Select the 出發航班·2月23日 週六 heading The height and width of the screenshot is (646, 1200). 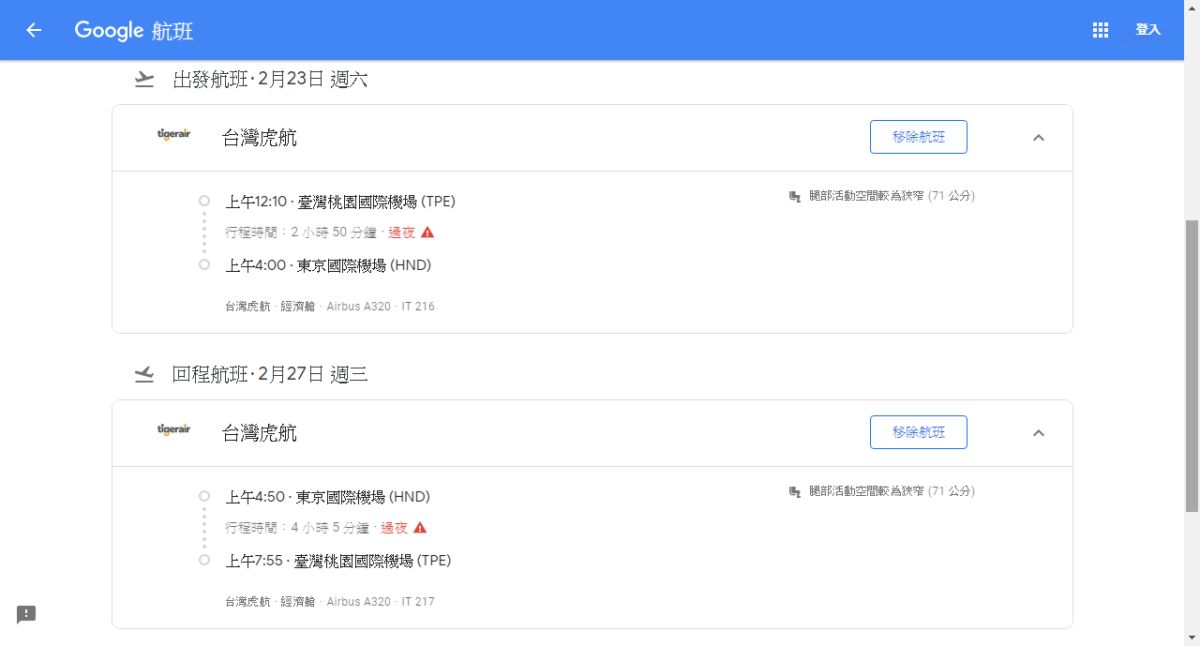coord(270,79)
